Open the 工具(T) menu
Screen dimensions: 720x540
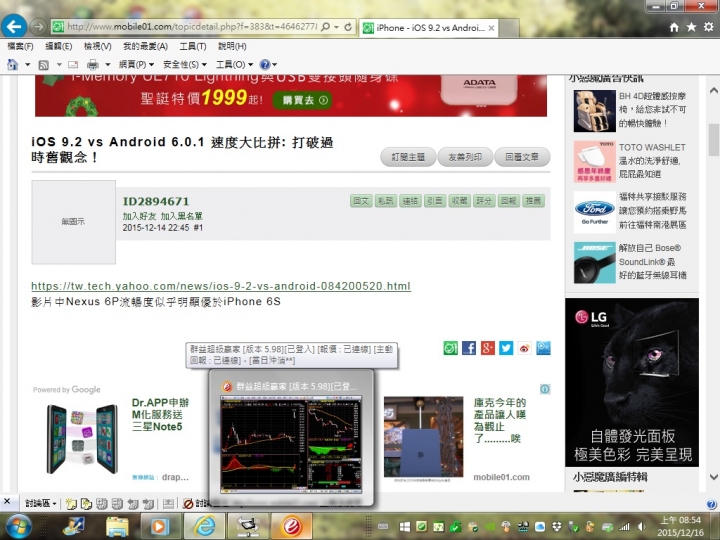click(192, 46)
